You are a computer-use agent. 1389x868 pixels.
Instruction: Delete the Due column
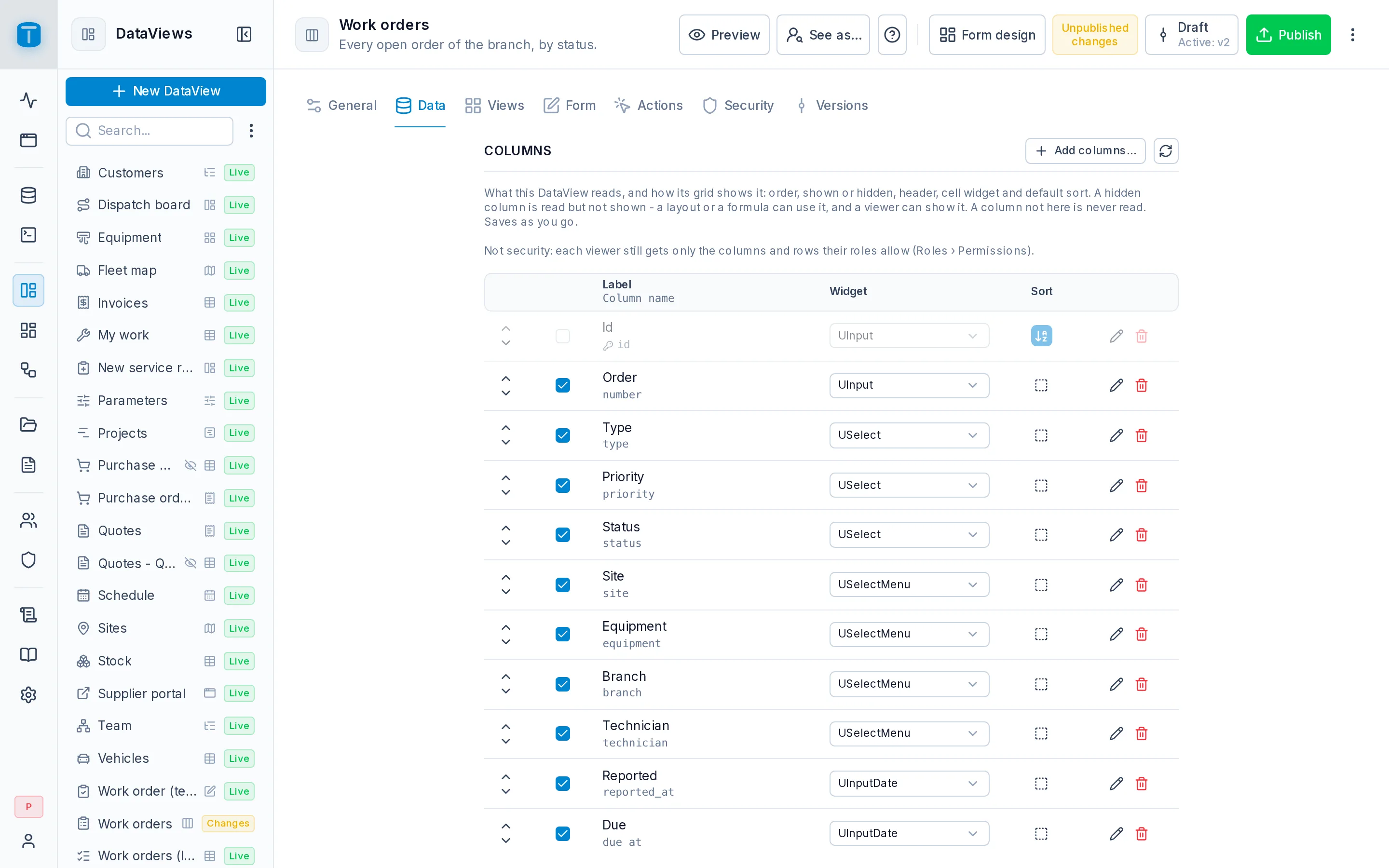[x=1141, y=834]
